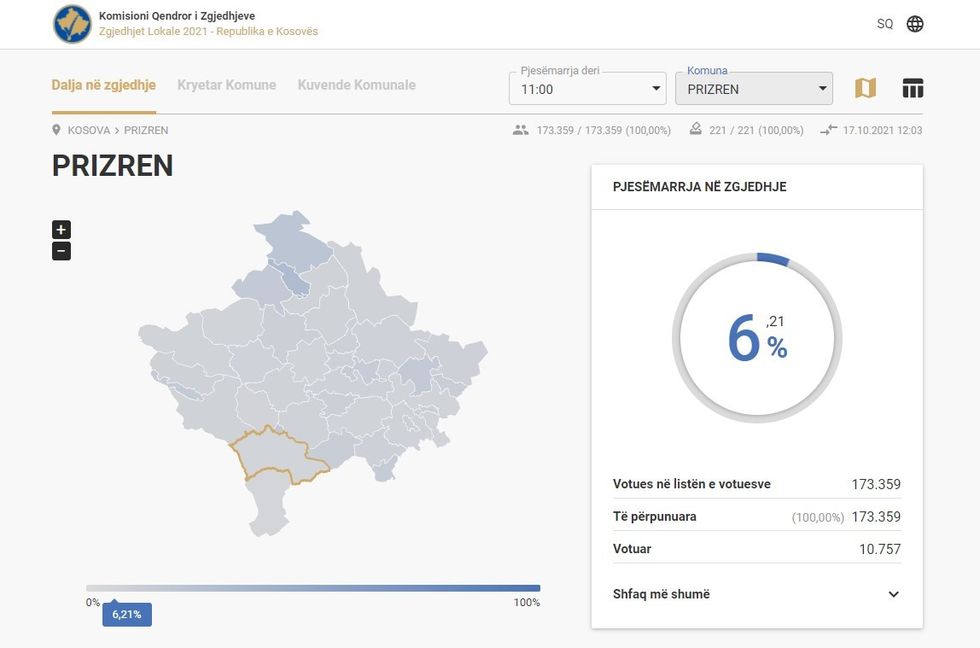Click the 6,21% turnout scale marker

127,614
